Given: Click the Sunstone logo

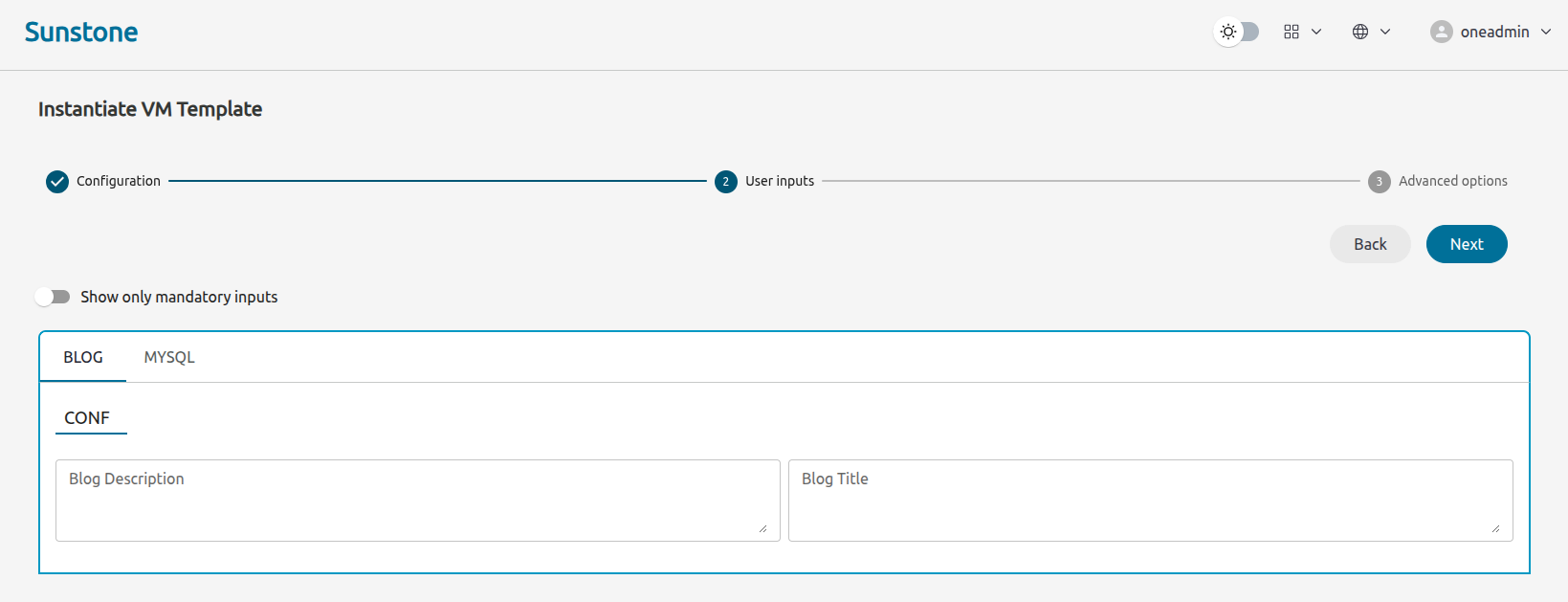Looking at the screenshot, I should (81, 33).
